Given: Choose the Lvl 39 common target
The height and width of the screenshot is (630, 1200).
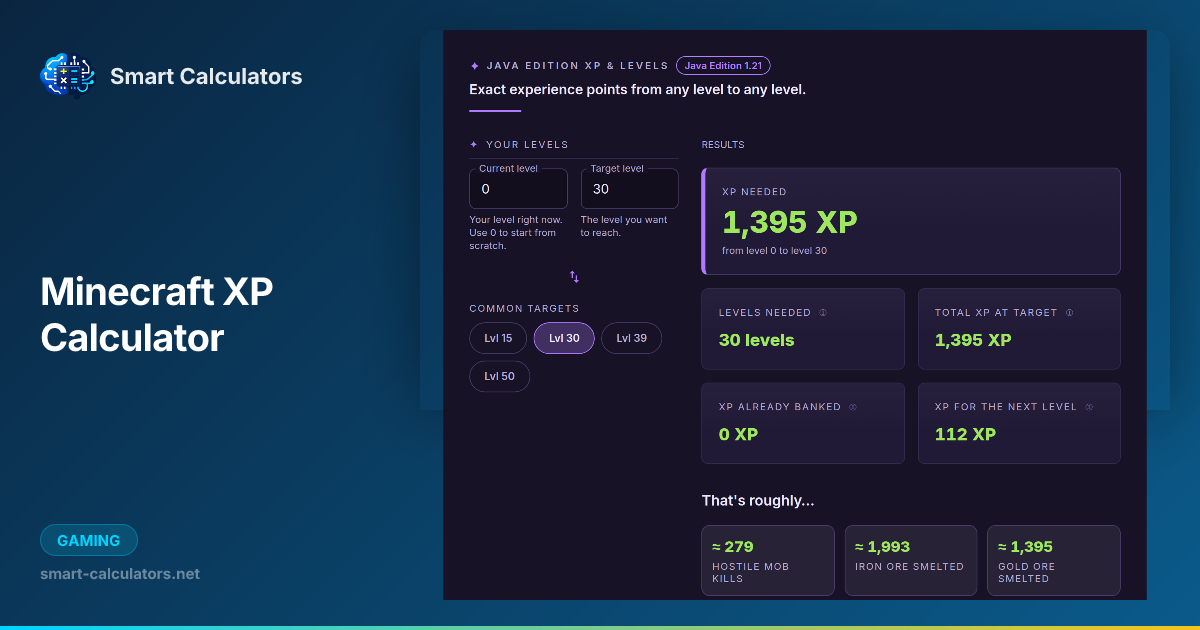Looking at the screenshot, I should pos(631,338).
